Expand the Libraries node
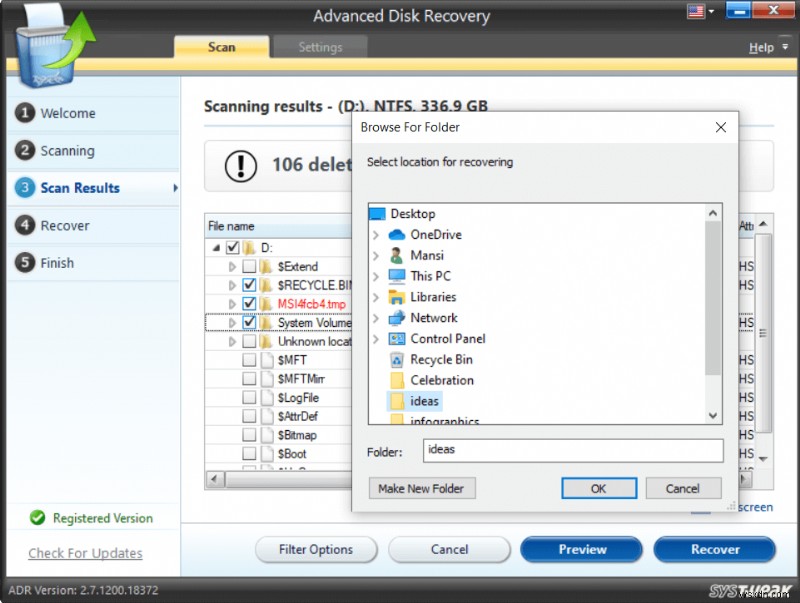Image resolution: width=800 pixels, height=603 pixels. 376,297
